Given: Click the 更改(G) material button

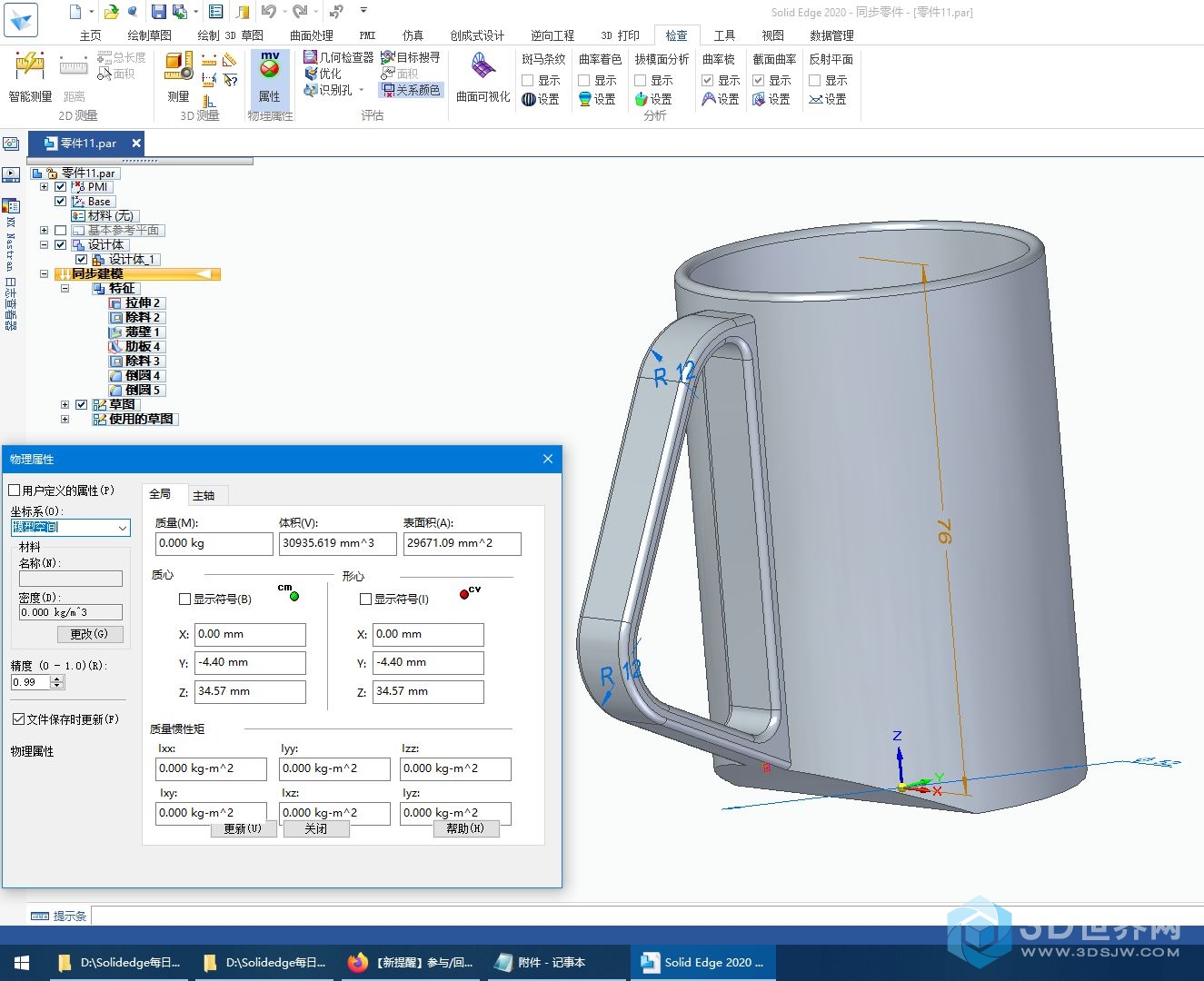Looking at the screenshot, I should click(x=90, y=634).
